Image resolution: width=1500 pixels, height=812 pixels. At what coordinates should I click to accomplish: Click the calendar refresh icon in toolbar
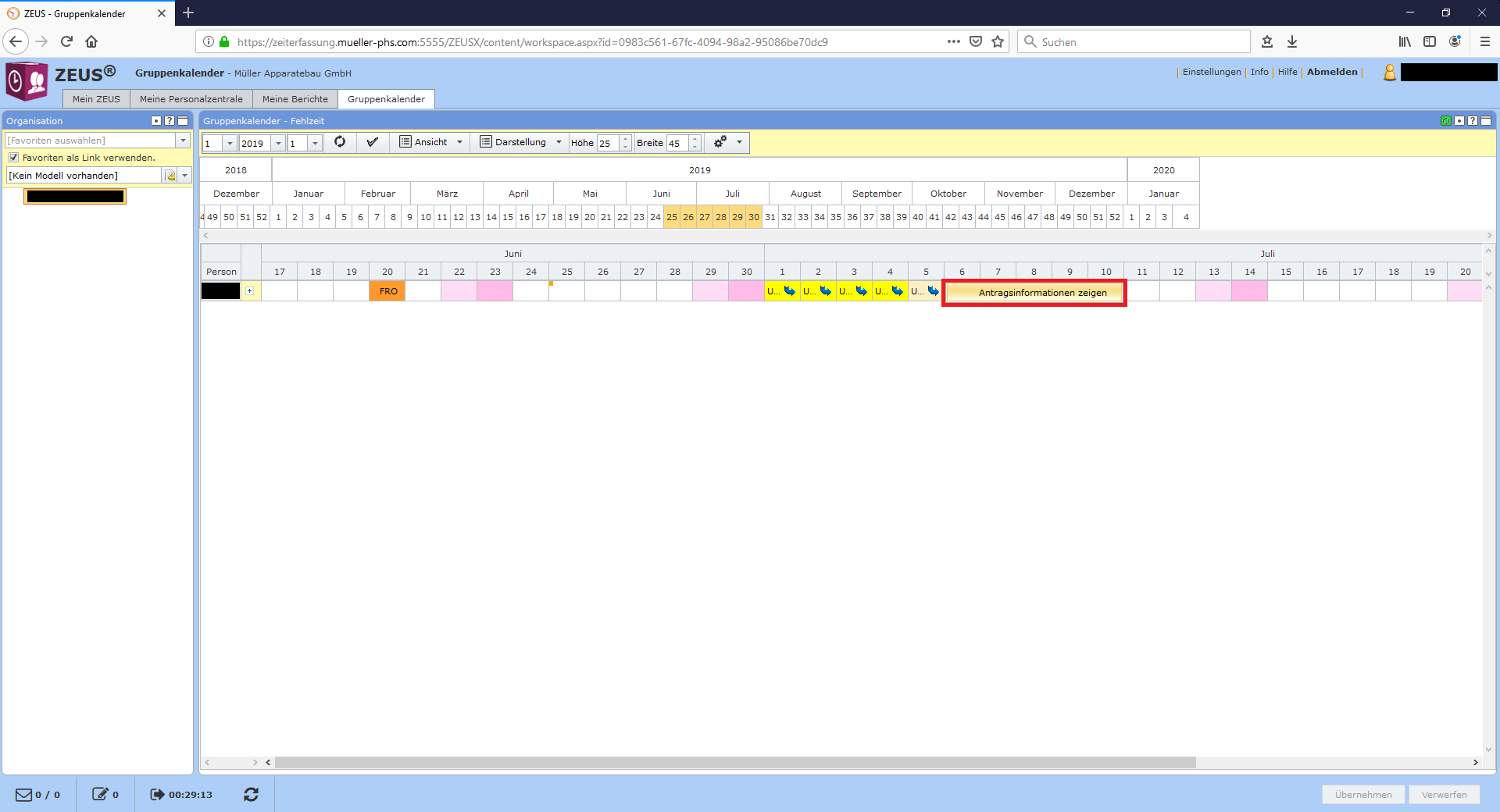[340, 142]
